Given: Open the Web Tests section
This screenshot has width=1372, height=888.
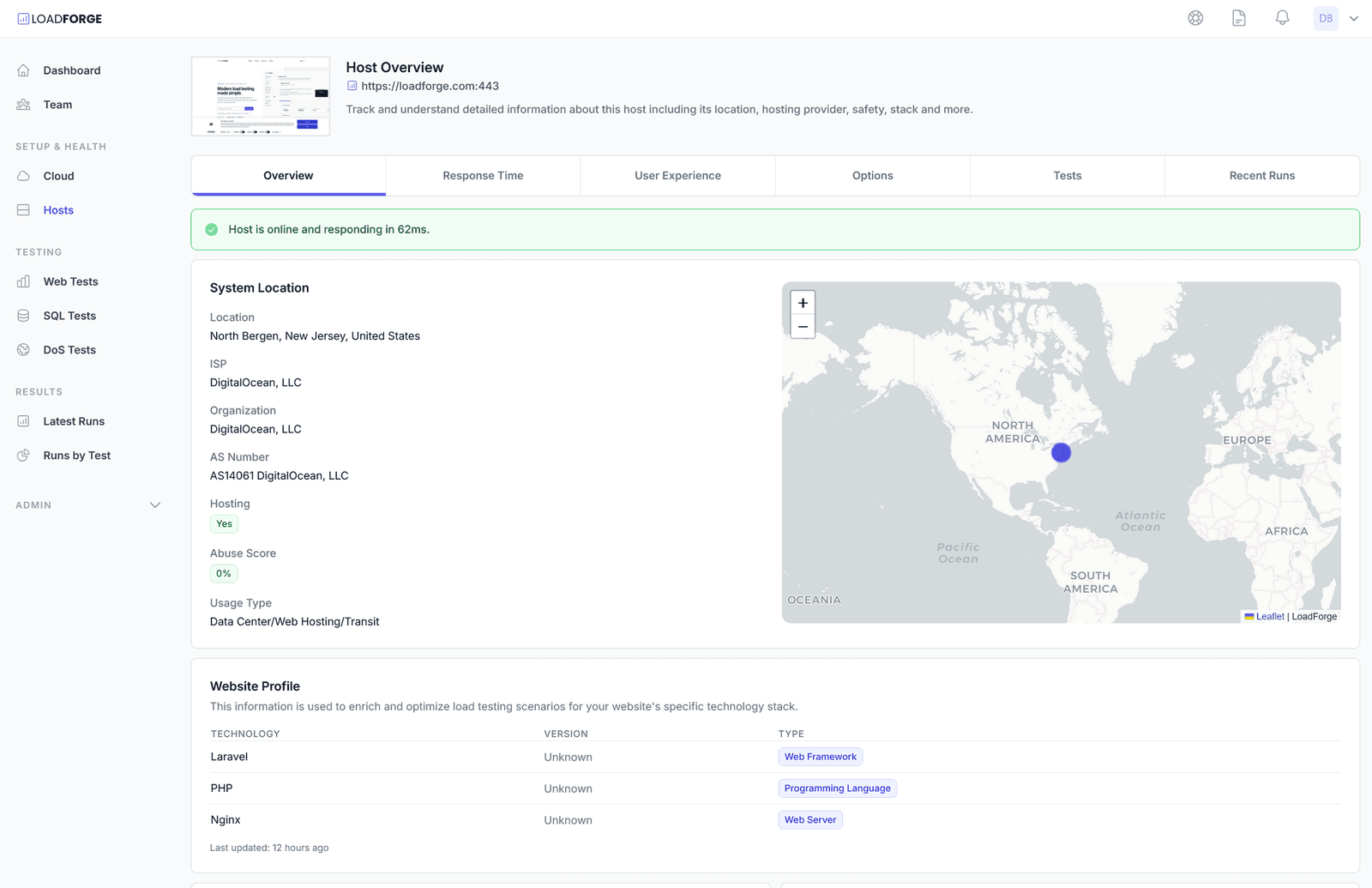Looking at the screenshot, I should click(70, 281).
